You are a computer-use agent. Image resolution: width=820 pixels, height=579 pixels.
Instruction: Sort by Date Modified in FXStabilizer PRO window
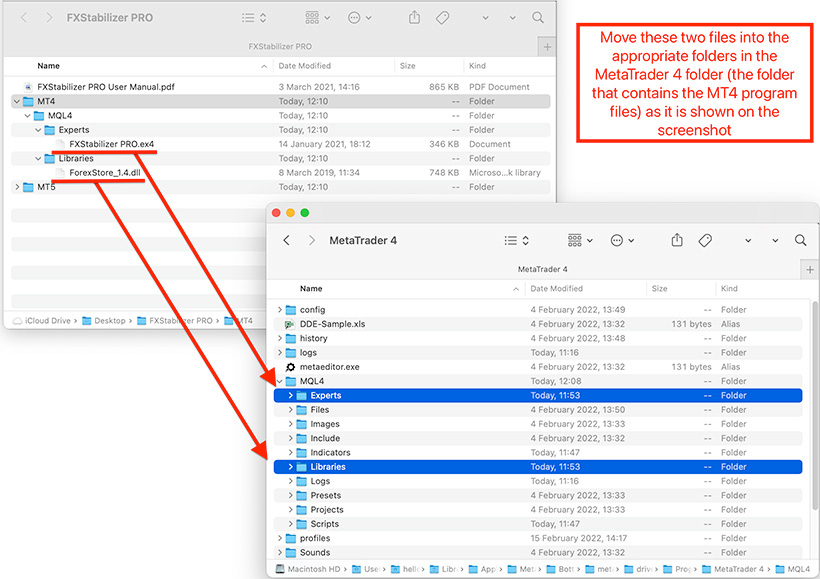point(304,66)
